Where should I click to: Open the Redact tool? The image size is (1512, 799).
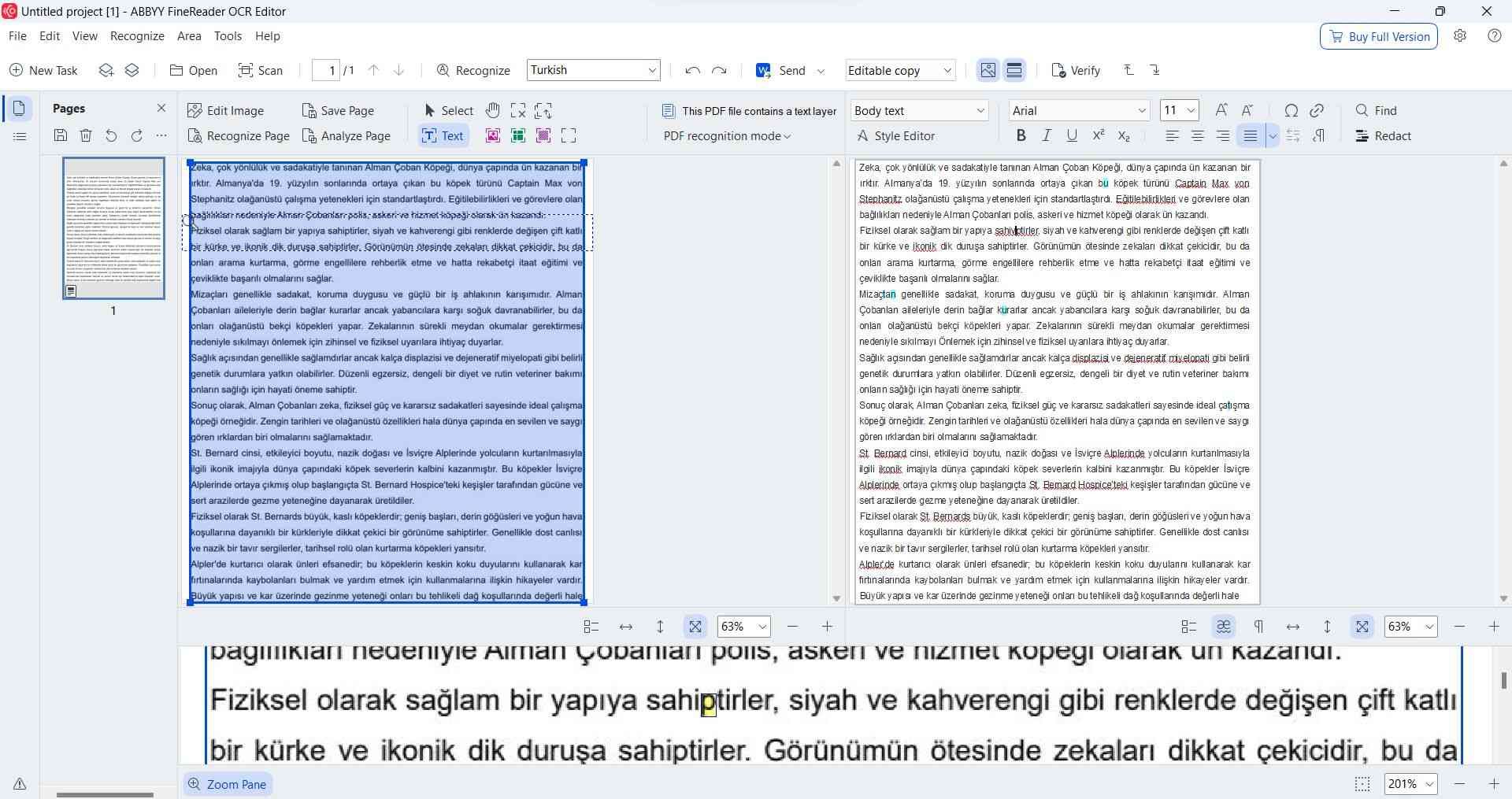tap(1384, 135)
